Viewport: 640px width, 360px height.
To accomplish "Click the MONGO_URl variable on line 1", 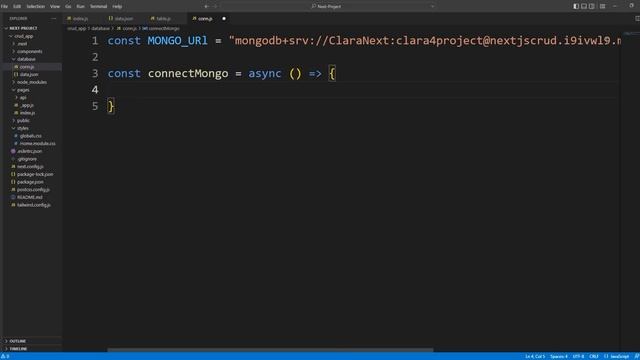I will (x=178, y=41).
